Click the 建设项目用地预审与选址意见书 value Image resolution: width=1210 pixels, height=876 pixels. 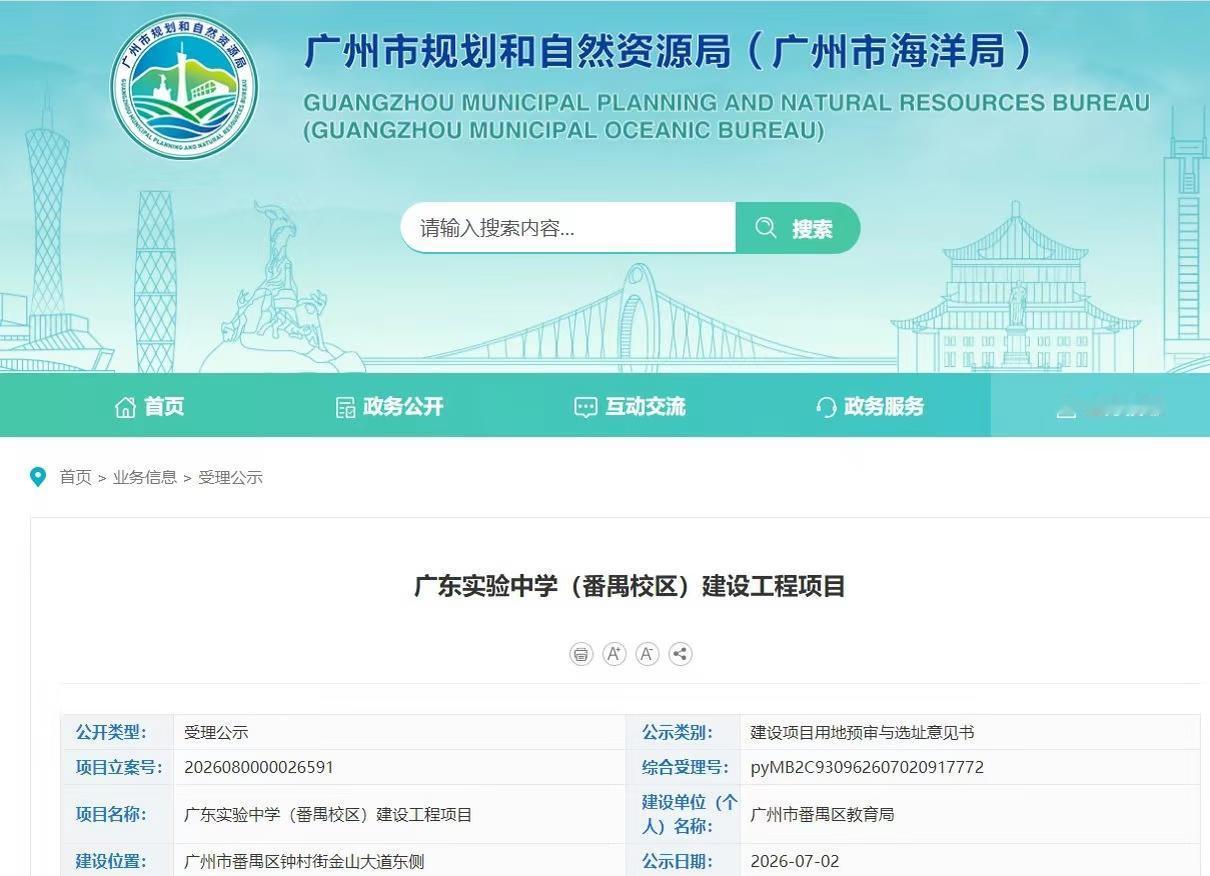862,733
